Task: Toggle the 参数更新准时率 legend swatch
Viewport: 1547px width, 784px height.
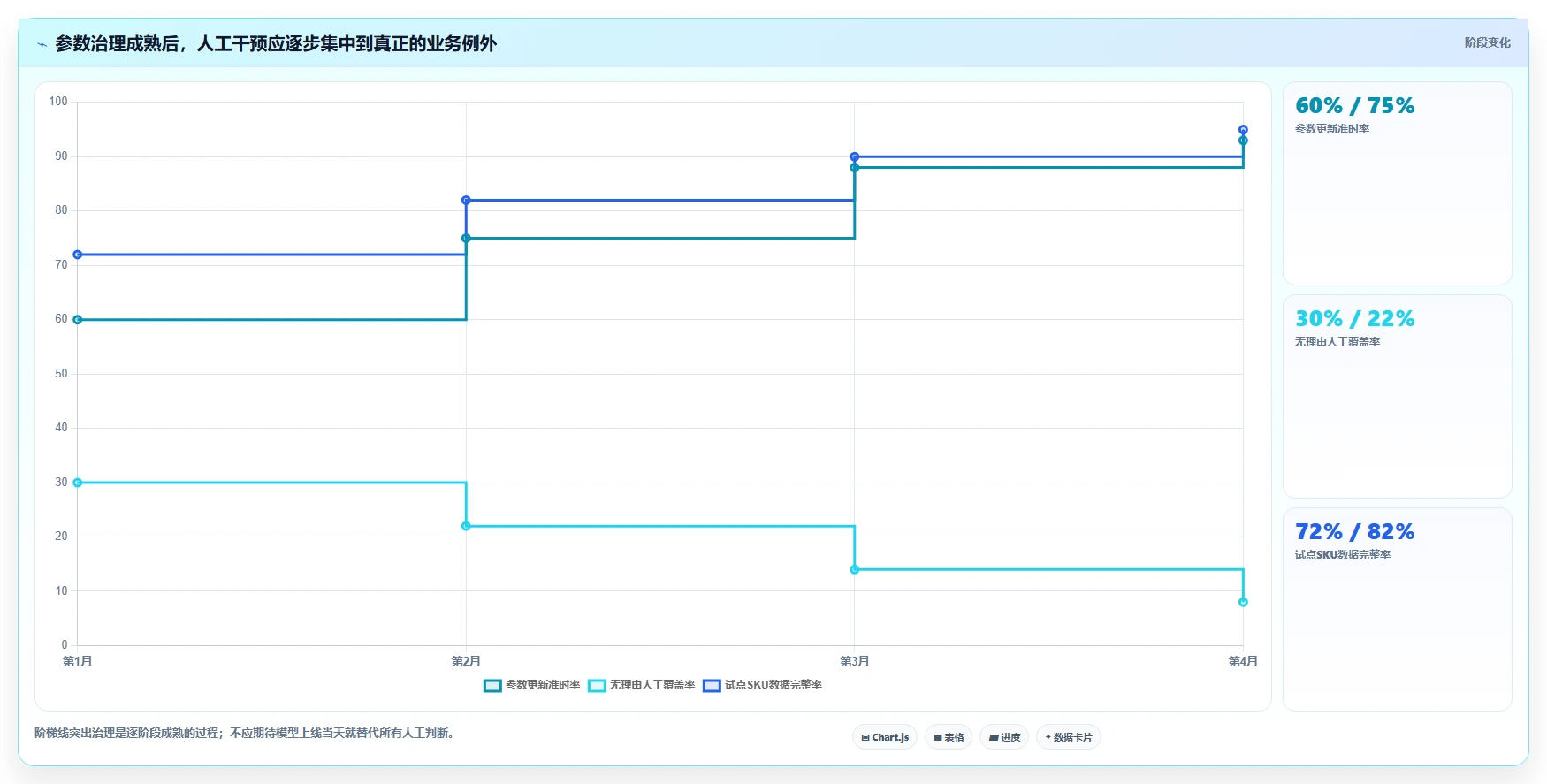Action: [x=492, y=685]
